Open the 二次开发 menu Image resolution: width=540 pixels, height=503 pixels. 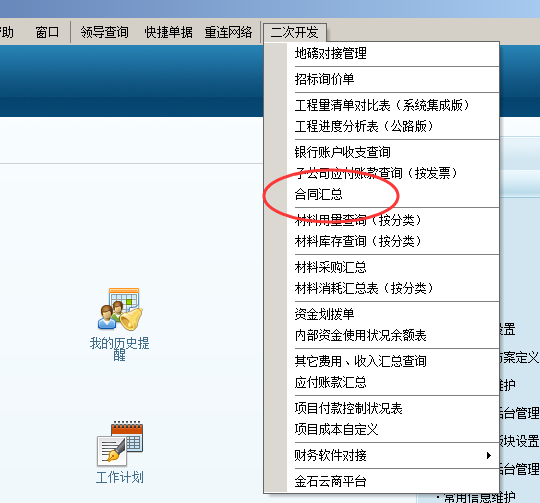294,32
